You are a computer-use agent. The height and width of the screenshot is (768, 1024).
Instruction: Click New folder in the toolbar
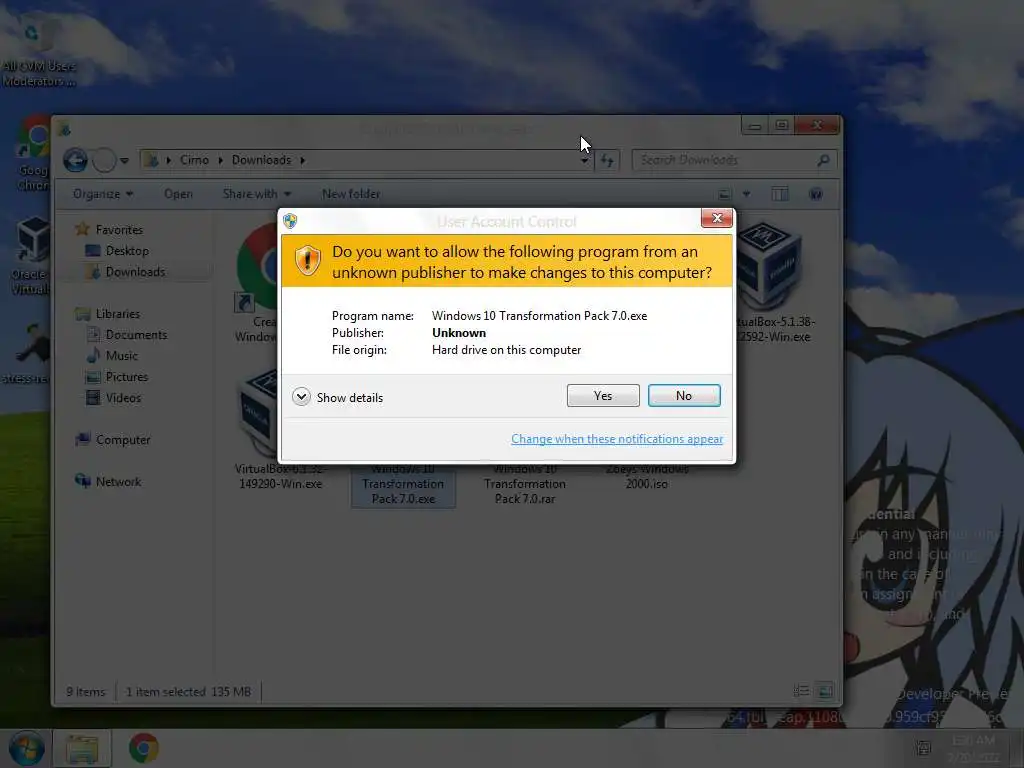(351, 194)
